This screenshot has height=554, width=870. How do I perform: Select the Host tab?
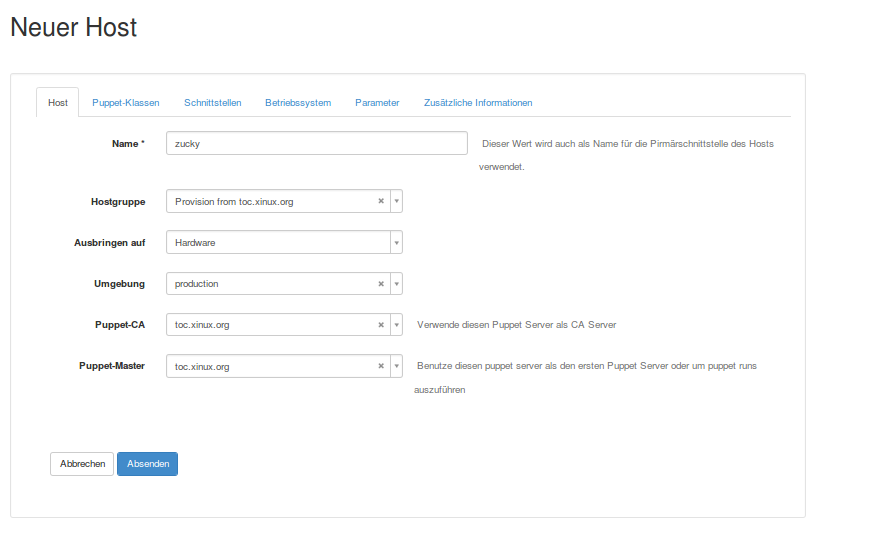point(58,103)
